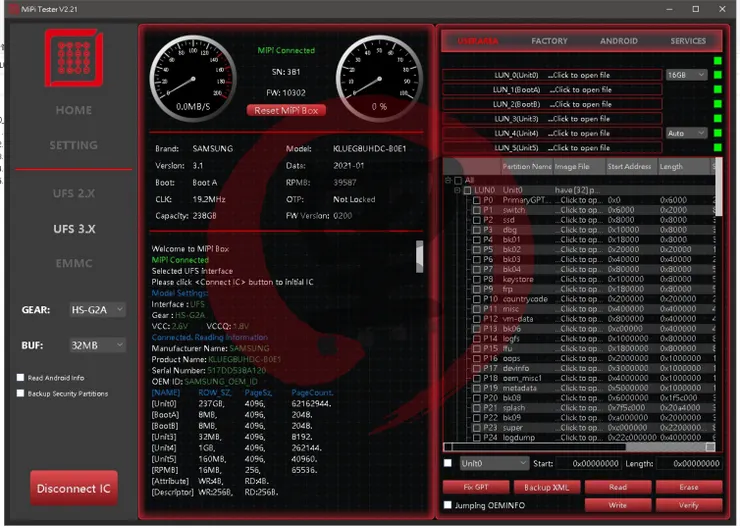
Task: Tick the checkbox beside the Unit0 dropdown
Action: pos(447,463)
